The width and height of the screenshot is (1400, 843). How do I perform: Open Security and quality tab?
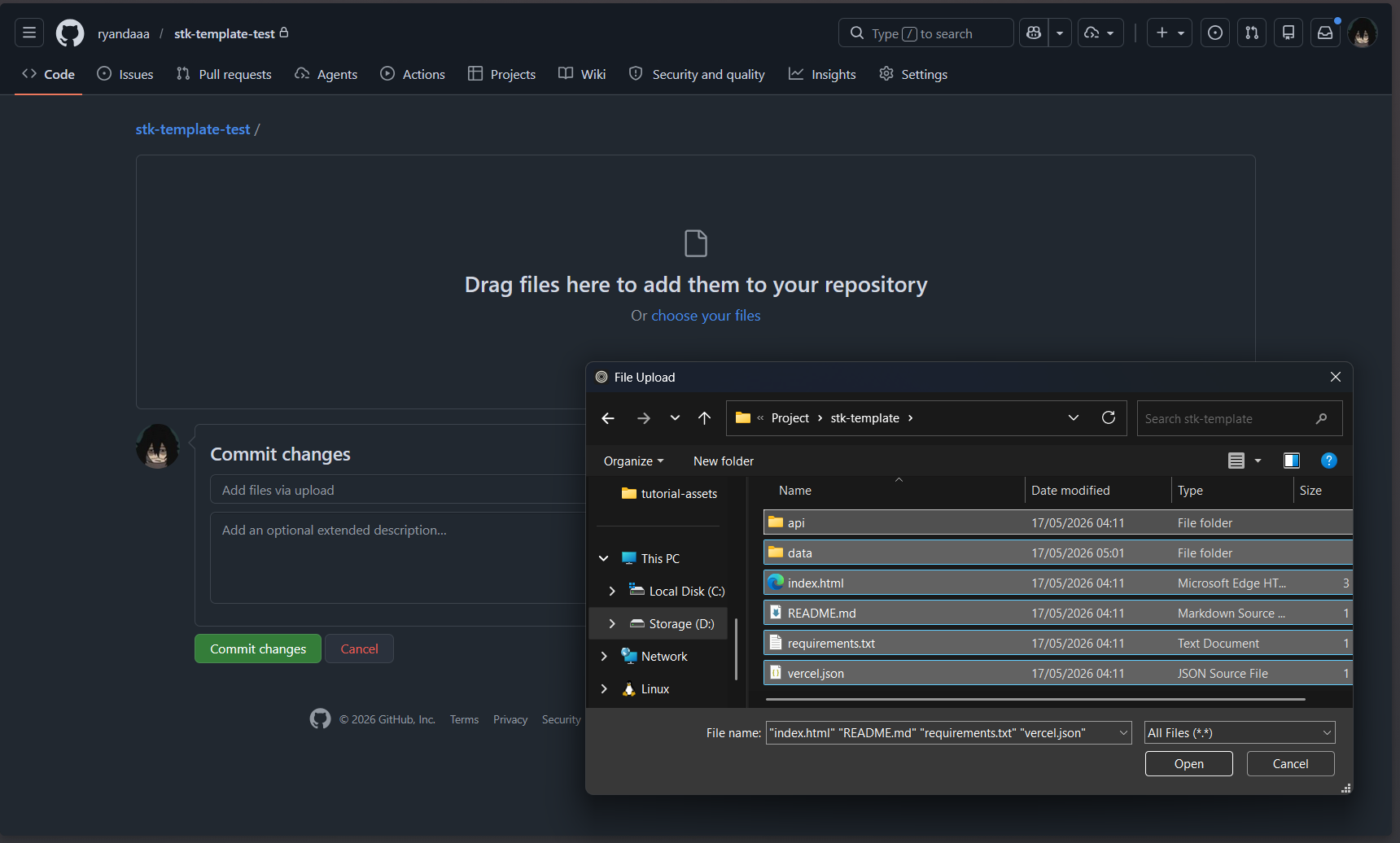coord(697,74)
